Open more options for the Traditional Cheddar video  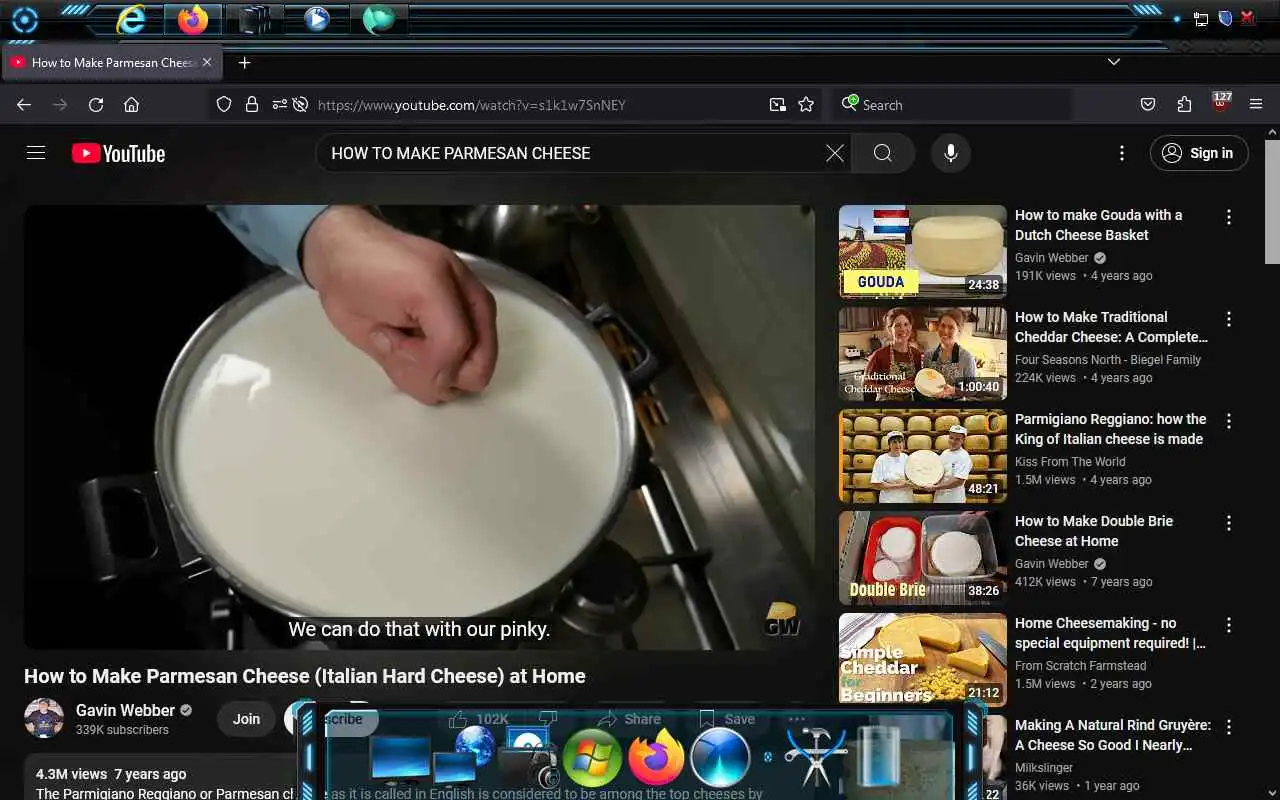(x=1229, y=319)
